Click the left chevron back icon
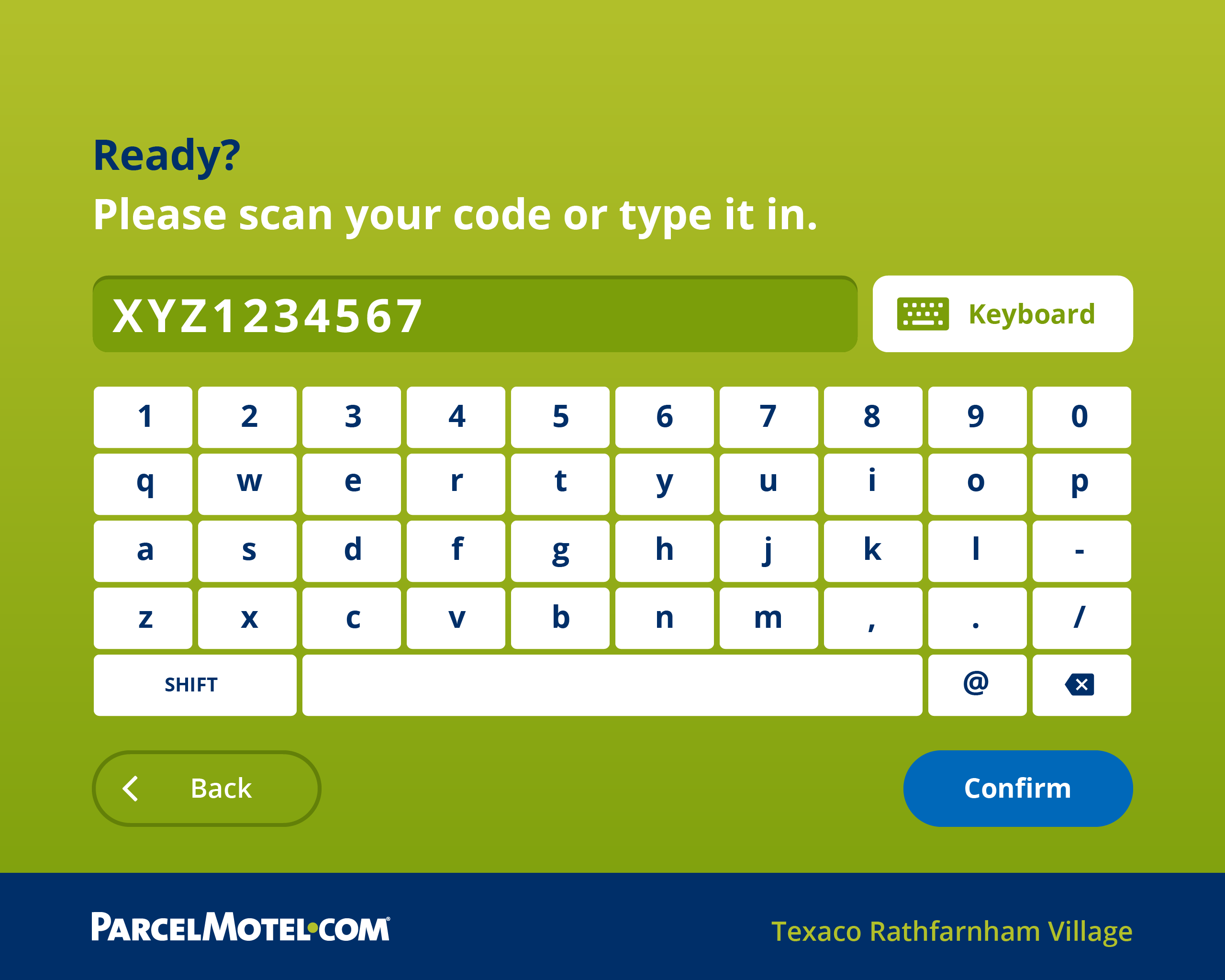 (131, 788)
